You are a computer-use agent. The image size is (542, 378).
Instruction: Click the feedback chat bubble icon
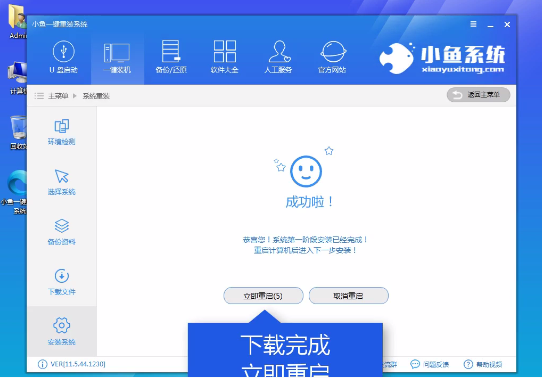(x=415, y=364)
